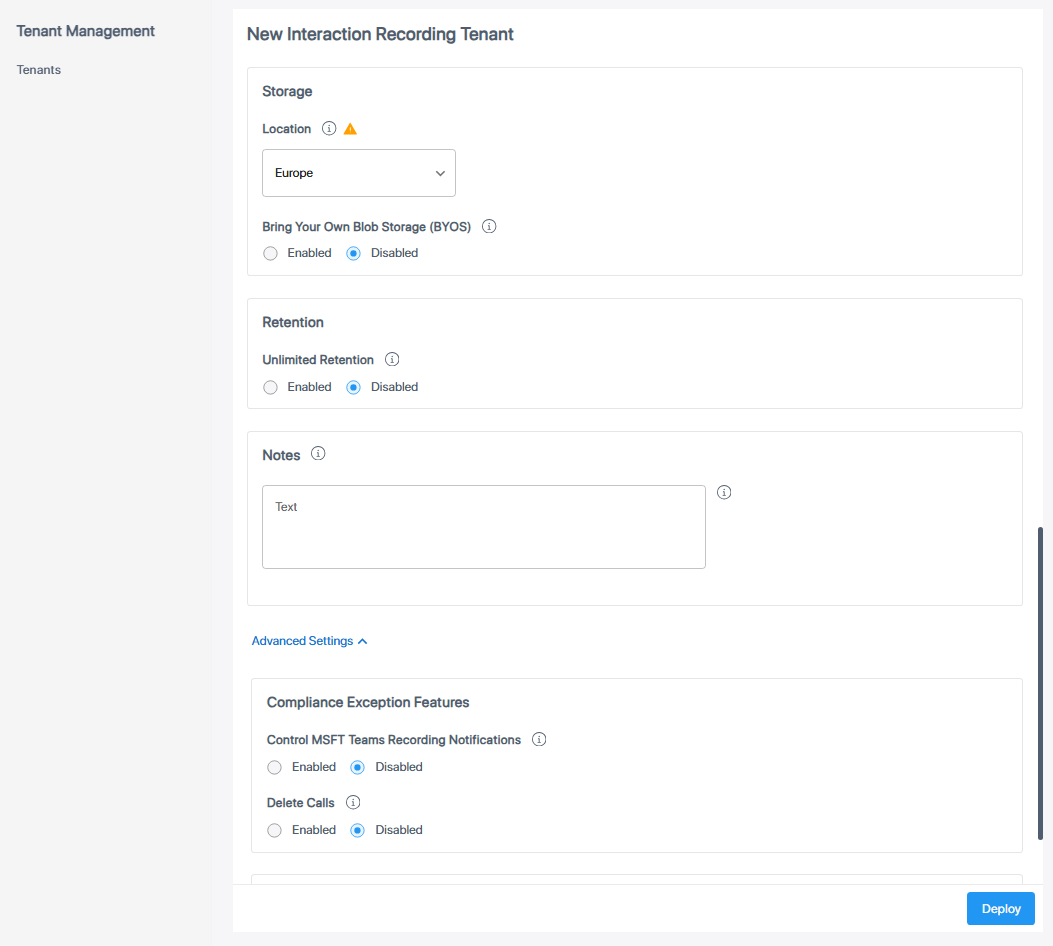Click the Delete Calls info icon
The width and height of the screenshot is (1053, 946).
[353, 802]
